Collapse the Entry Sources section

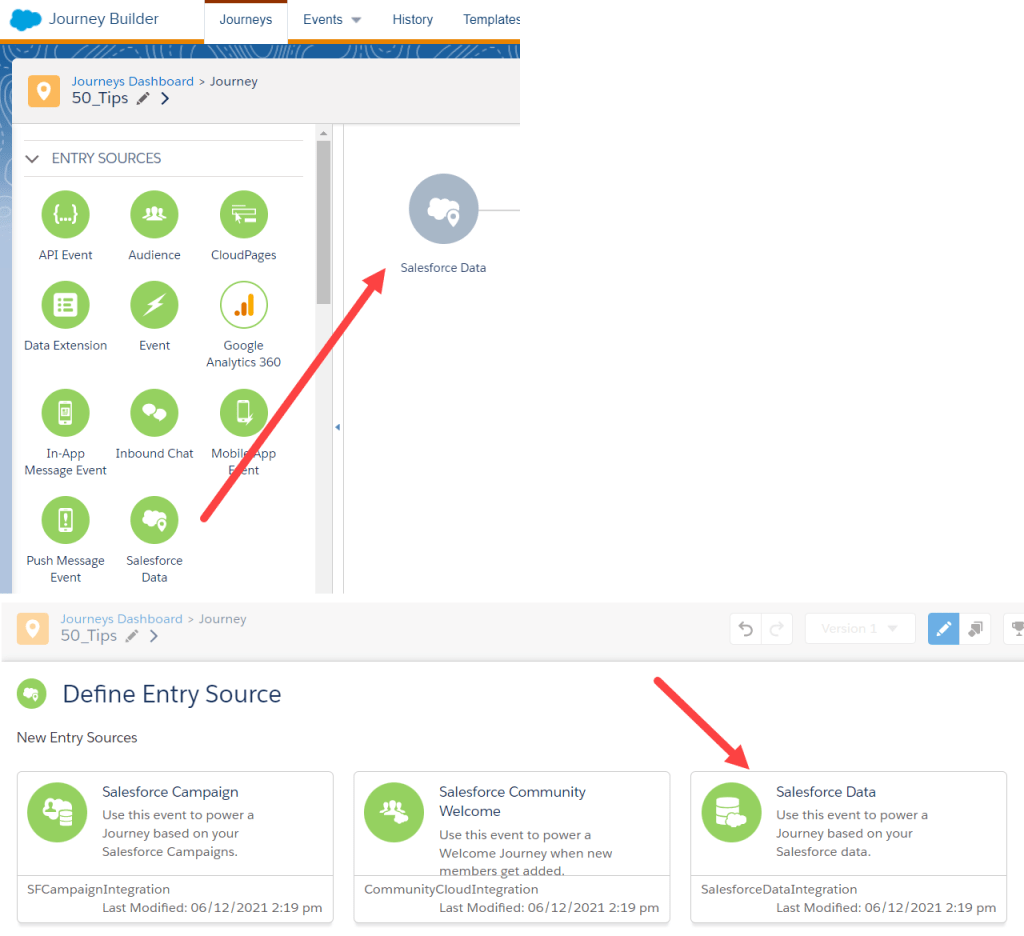[33, 159]
